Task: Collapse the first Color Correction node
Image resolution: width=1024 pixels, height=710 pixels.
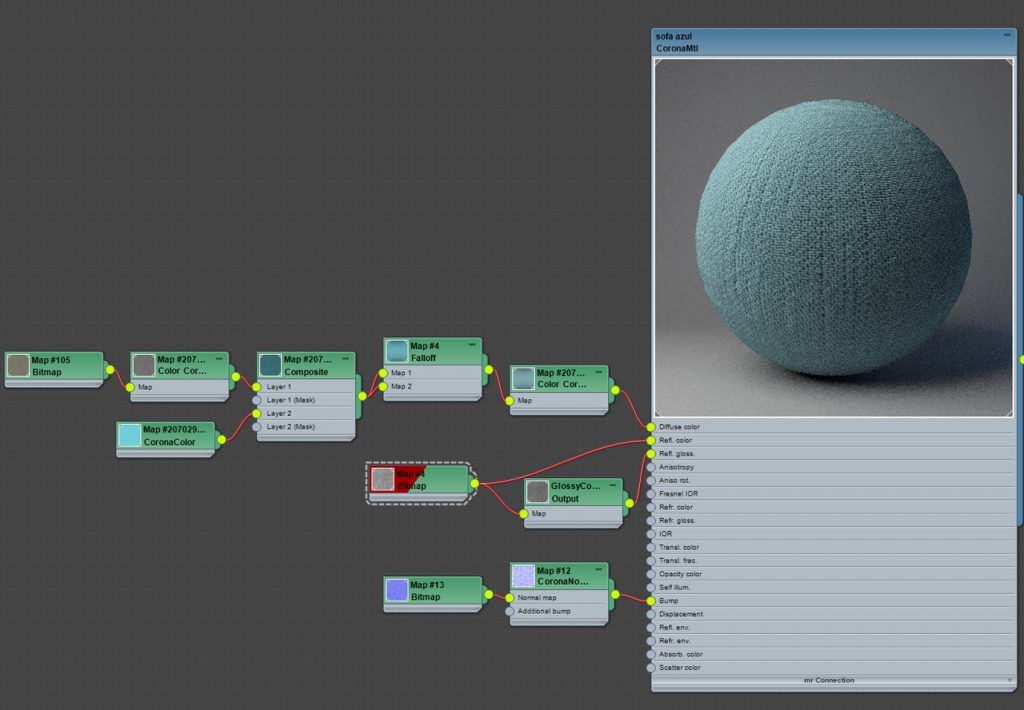Action: point(219,359)
